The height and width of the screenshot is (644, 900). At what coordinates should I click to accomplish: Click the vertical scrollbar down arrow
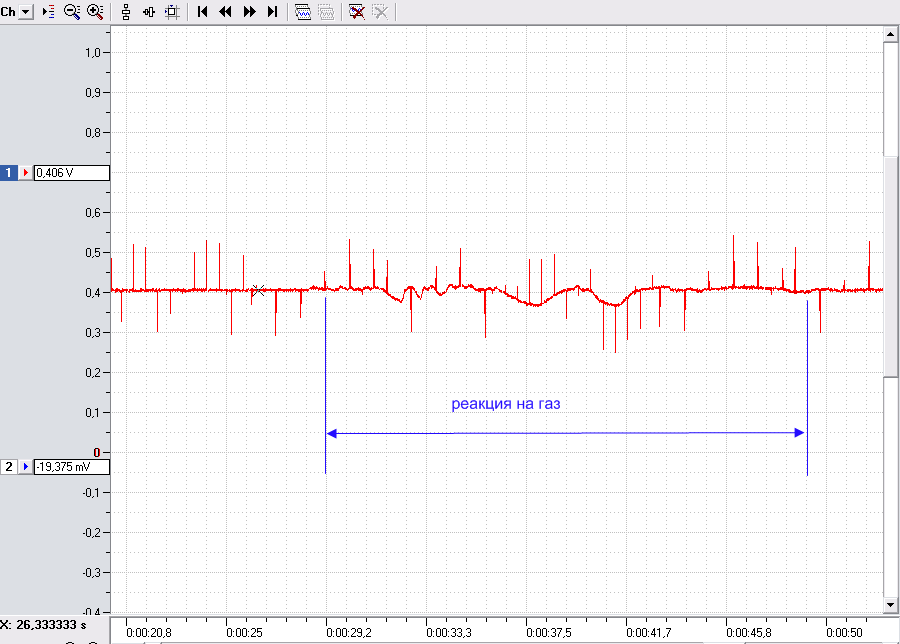[890, 604]
